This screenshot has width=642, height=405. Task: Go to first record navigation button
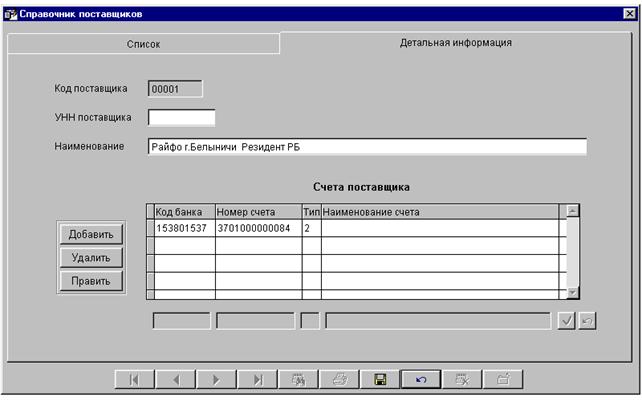(x=134, y=379)
